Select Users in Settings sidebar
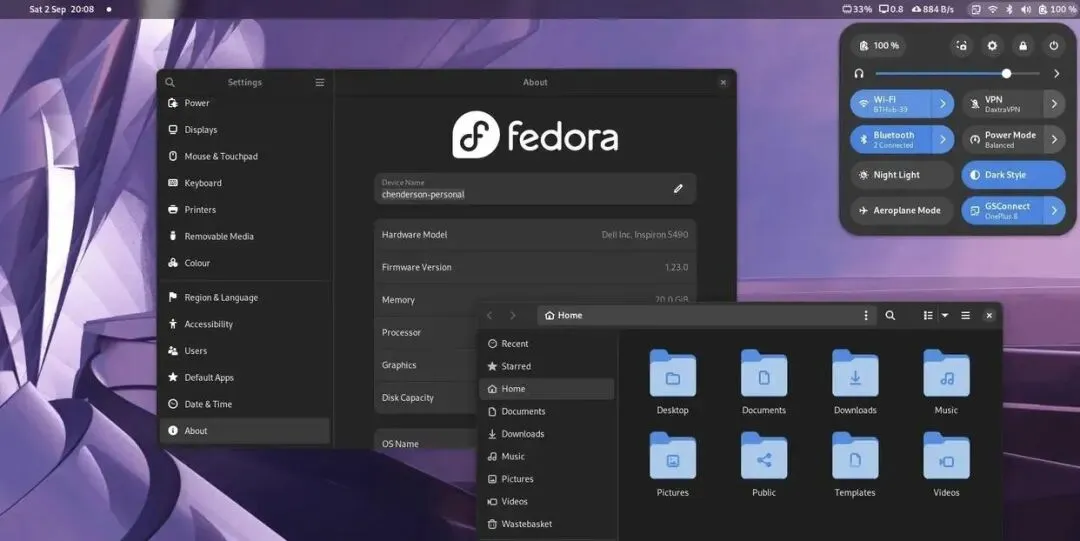The width and height of the screenshot is (1080, 541). click(x=245, y=351)
